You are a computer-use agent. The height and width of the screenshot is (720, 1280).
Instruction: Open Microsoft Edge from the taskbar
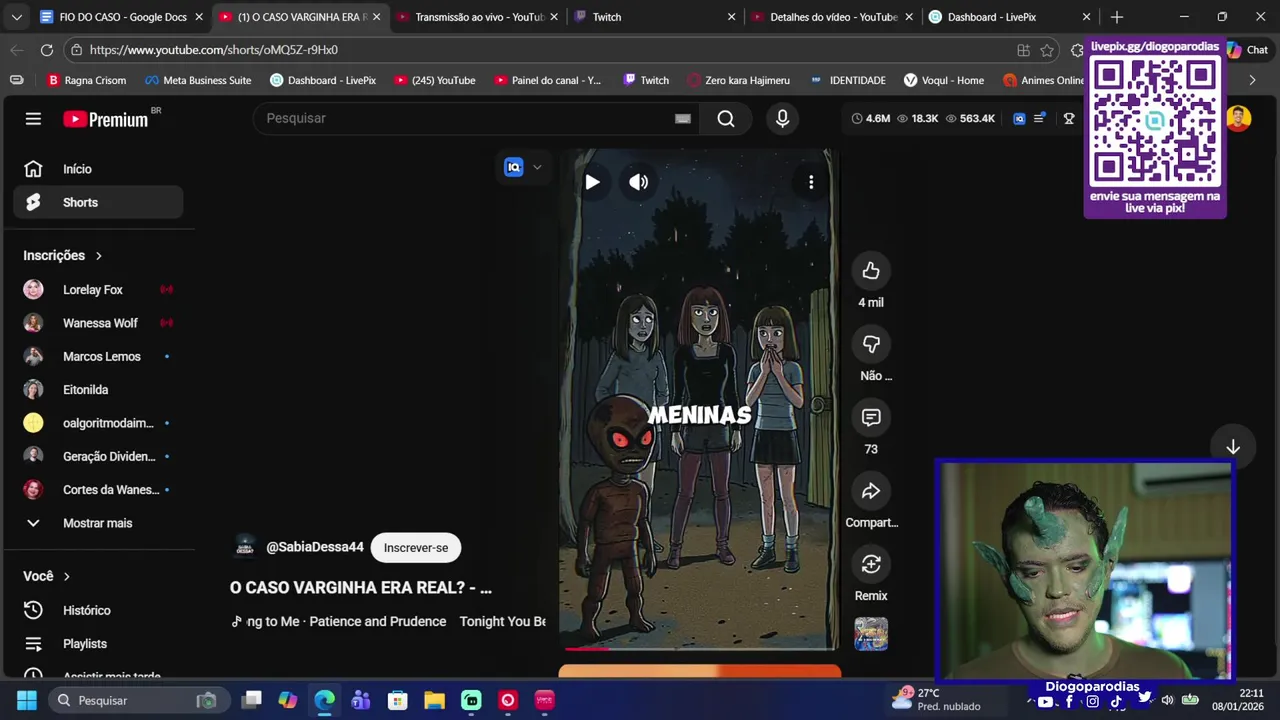[x=324, y=700]
